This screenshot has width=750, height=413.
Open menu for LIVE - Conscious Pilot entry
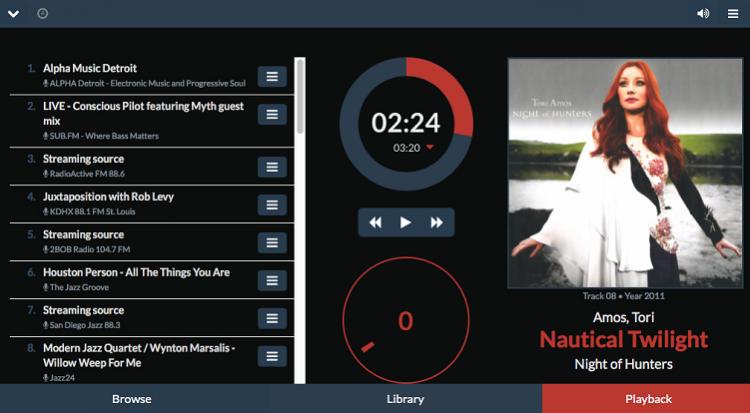272,114
